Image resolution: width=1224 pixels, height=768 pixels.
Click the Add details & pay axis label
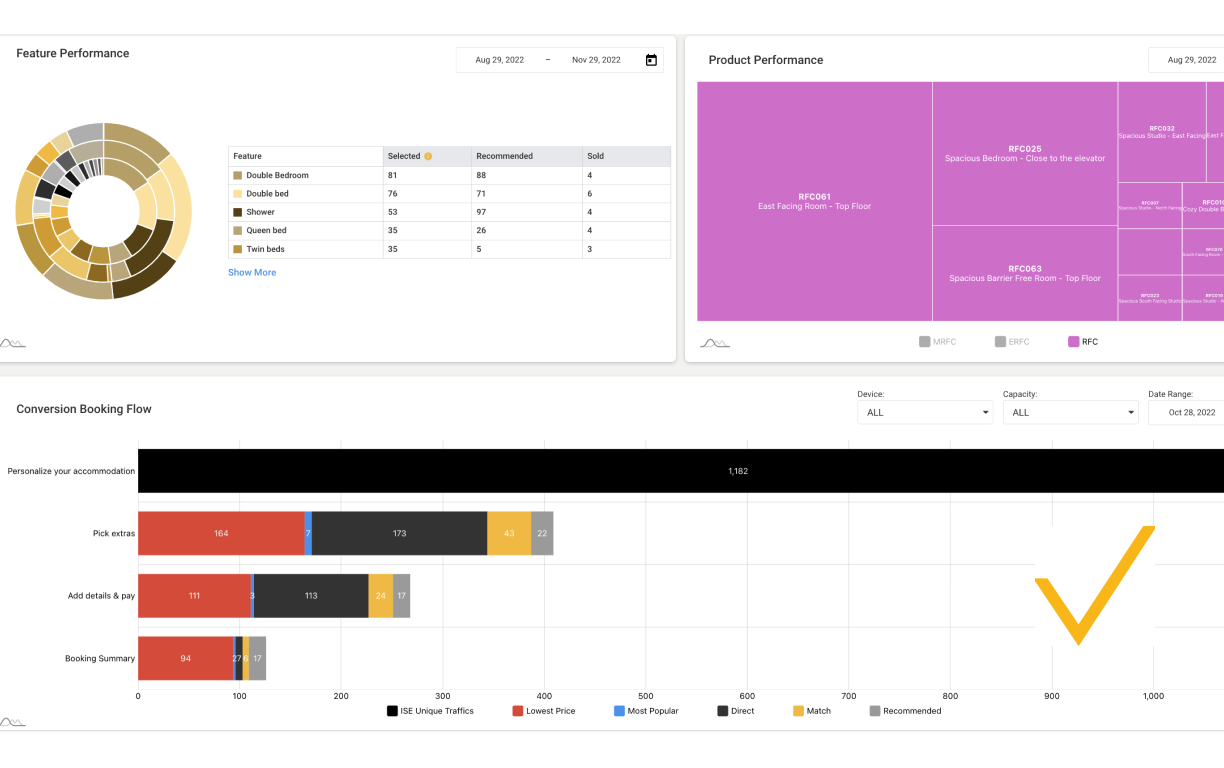coord(101,596)
